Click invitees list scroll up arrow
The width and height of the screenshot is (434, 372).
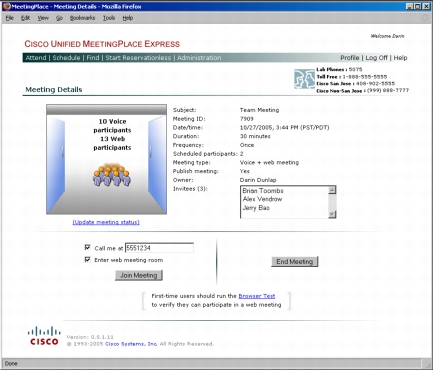332,190
